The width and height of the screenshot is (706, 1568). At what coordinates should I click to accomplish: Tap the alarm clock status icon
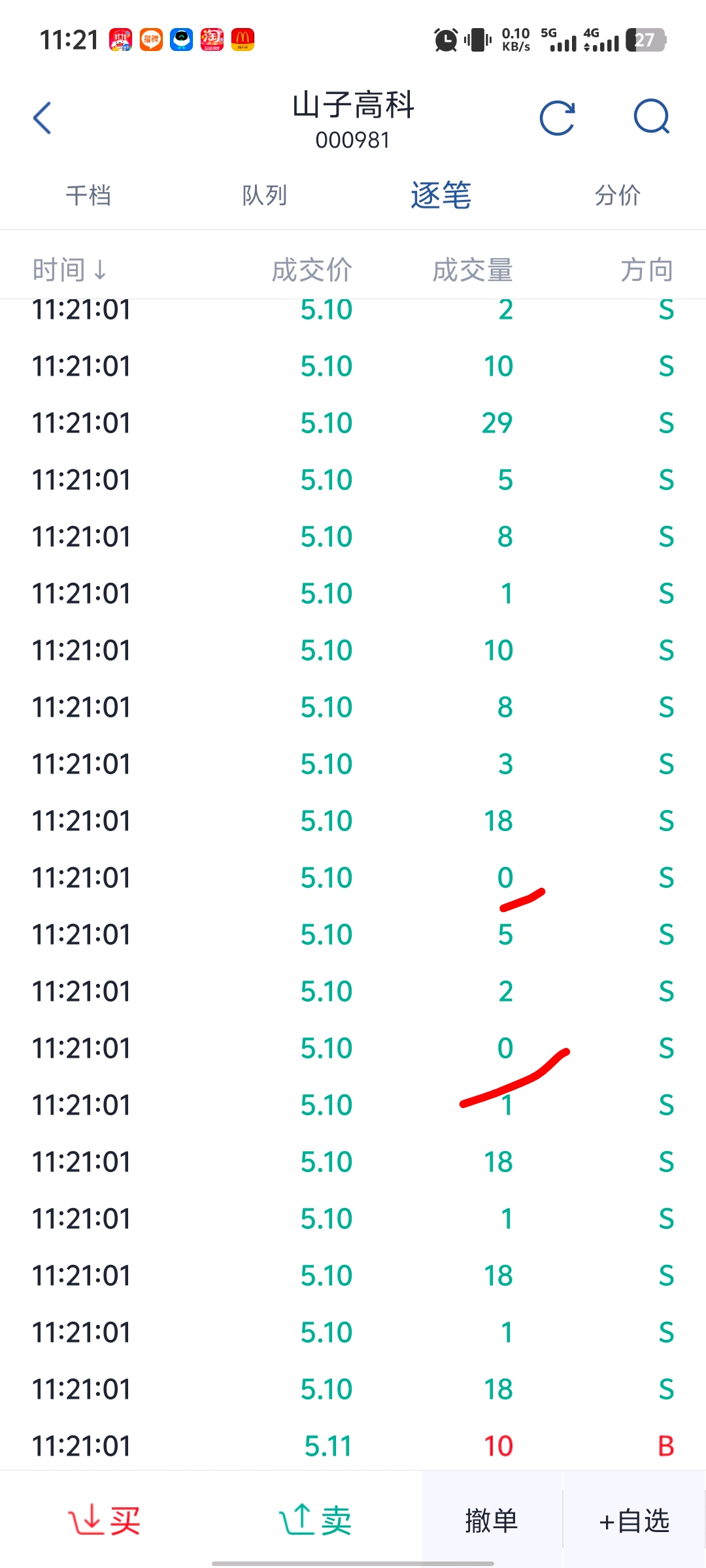pos(446,40)
